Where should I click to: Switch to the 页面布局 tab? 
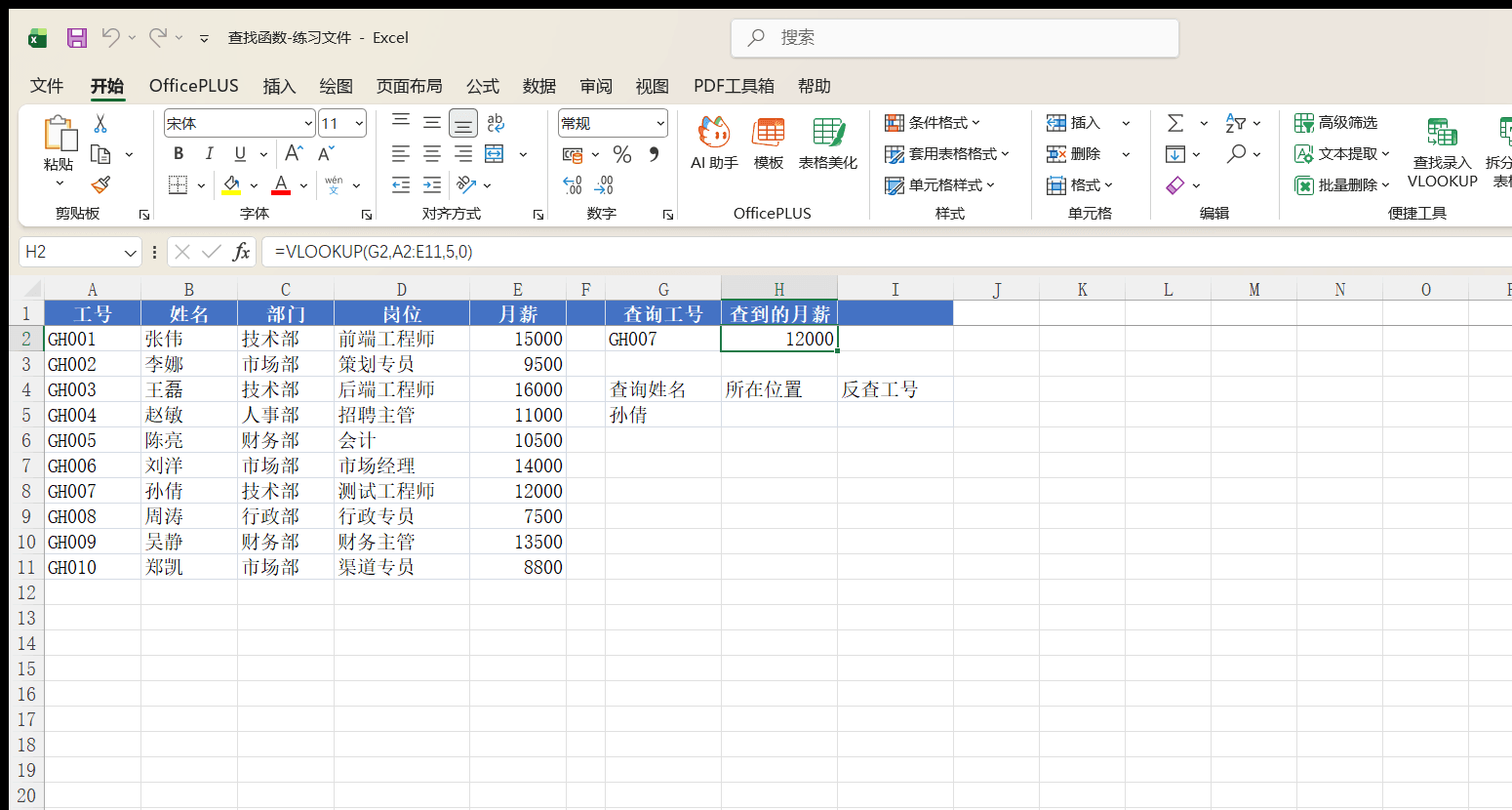point(409,86)
